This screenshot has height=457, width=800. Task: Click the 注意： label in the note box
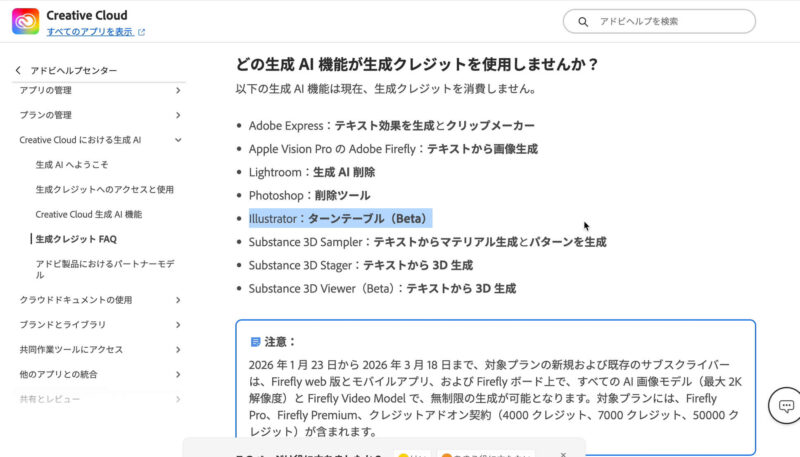tap(280, 342)
